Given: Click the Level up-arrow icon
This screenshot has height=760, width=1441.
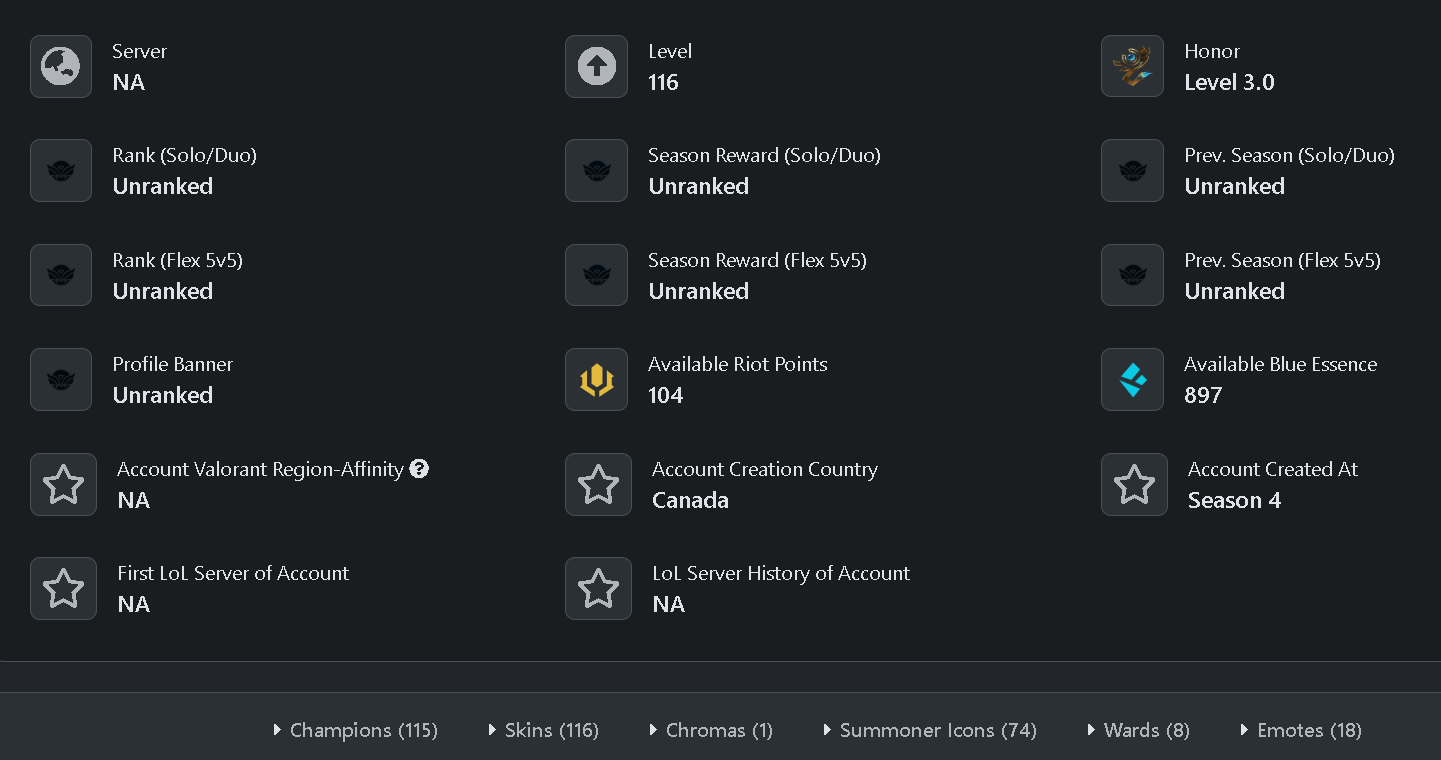Looking at the screenshot, I should pyautogui.click(x=597, y=67).
